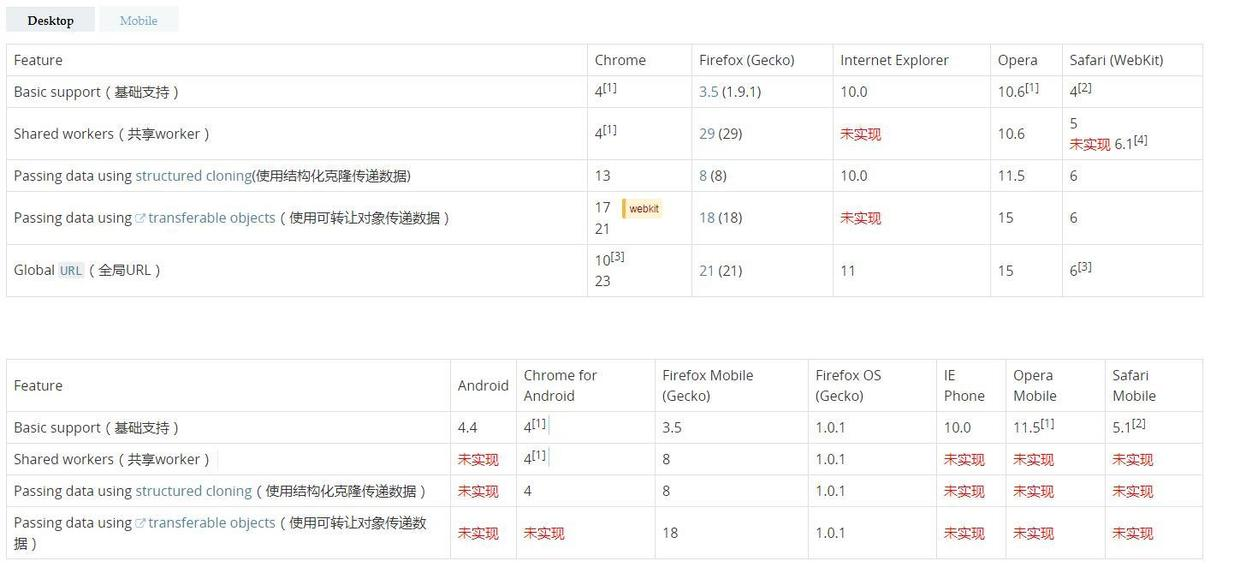1240x567 pixels.
Task: Click footnote [1] next to Chrome basic support
Action: pyautogui.click(x=609, y=88)
